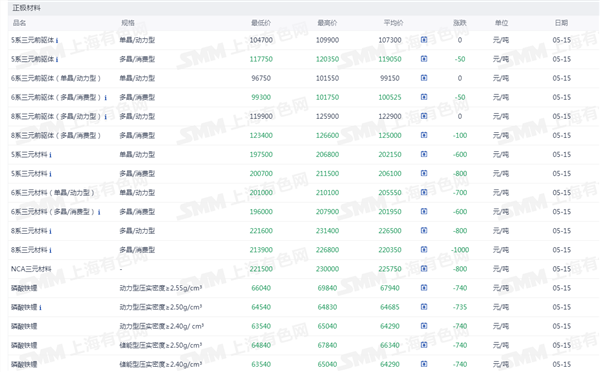This screenshot has width=600, height=372.
Task: Select highest price cell 207900
Action: (x=327, y=212)
